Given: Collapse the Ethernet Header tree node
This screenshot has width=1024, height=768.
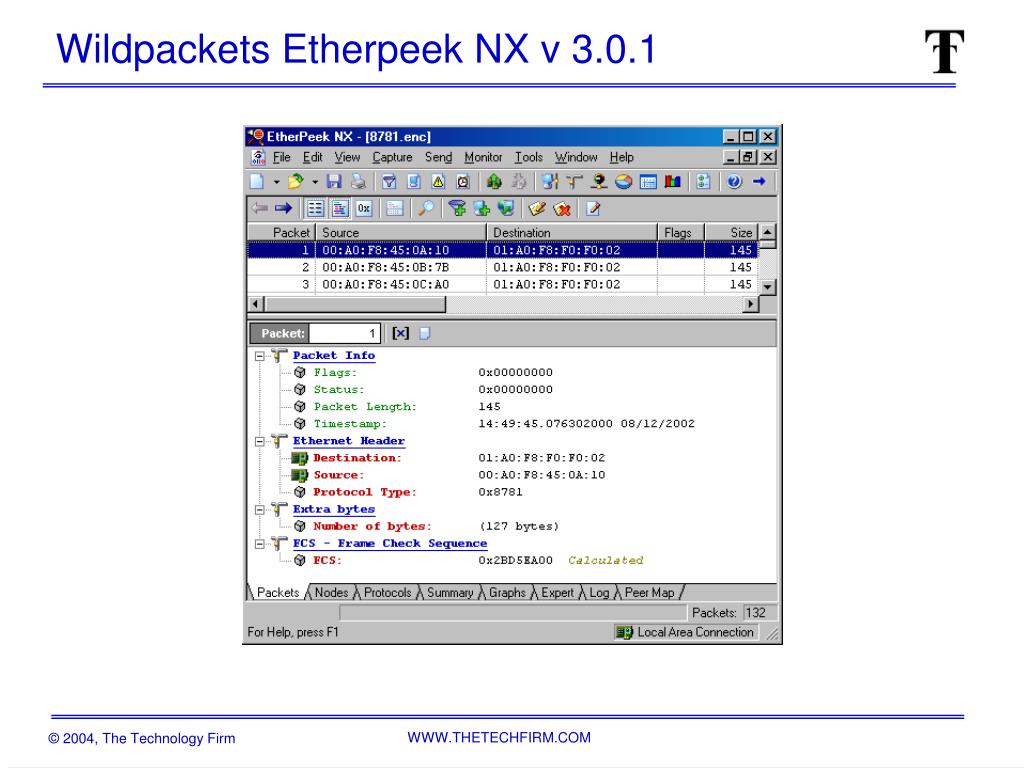Looking at the screenshot, I should (259, 441).
